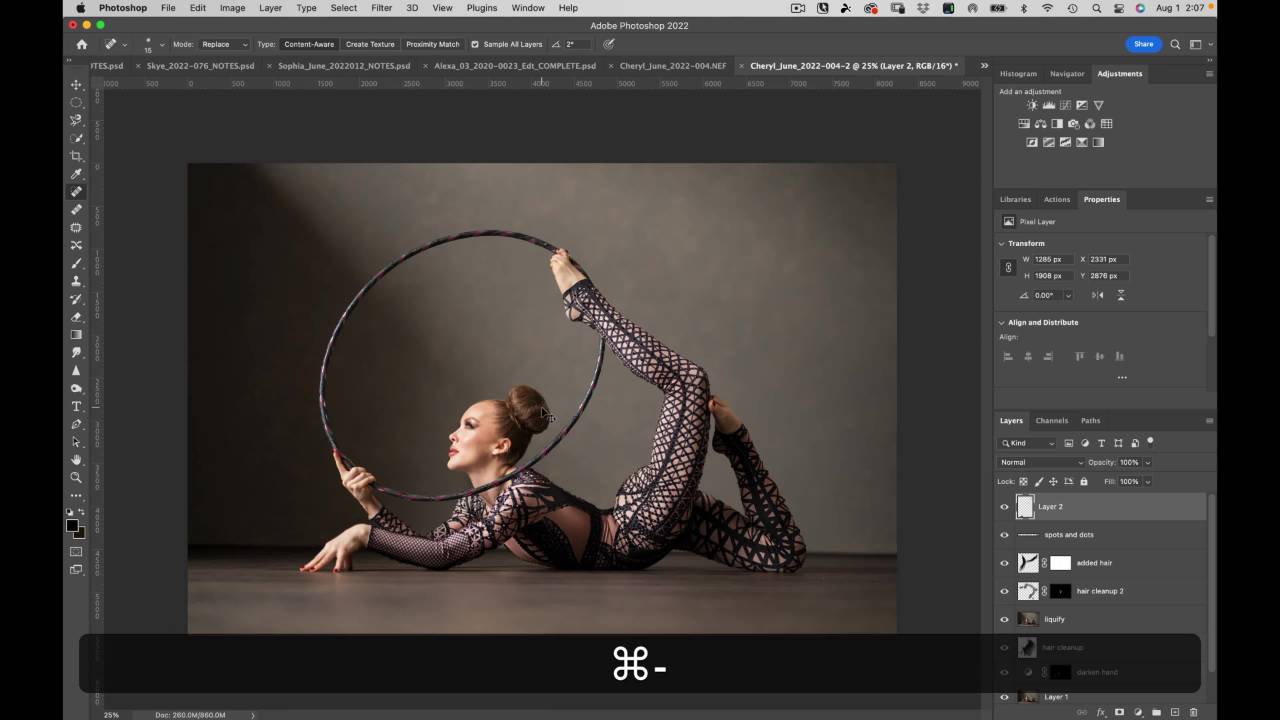Select the Eyedropper tool

[76, 174]
